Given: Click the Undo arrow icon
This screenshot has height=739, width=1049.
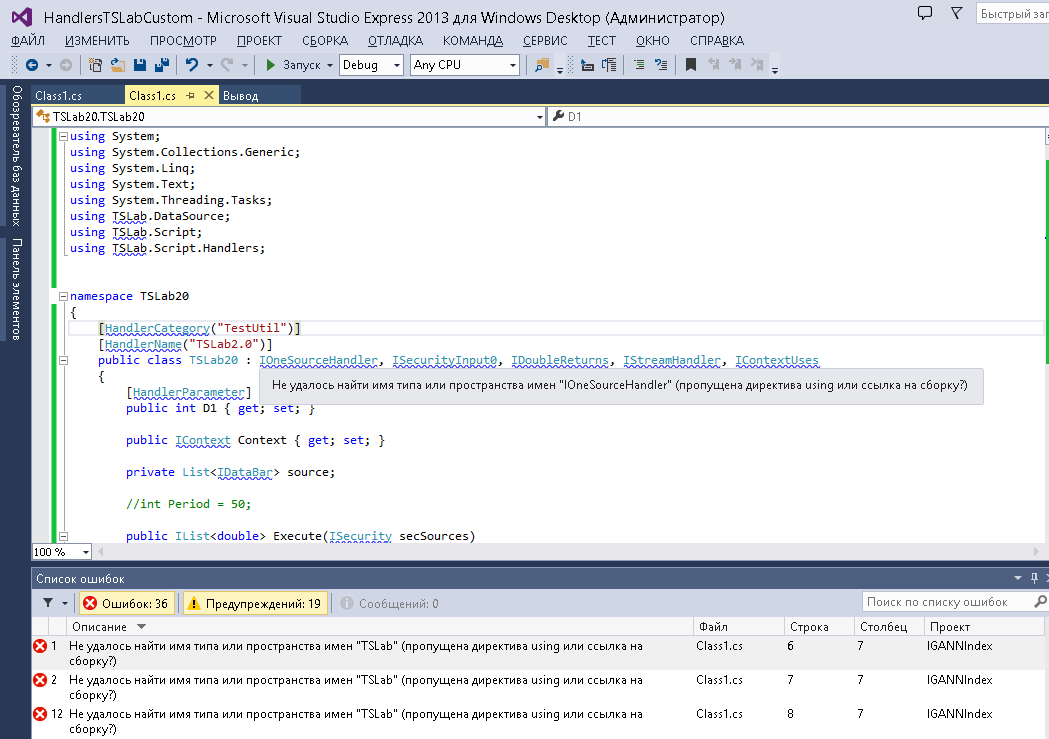Looking at the screenshot, I should 191,65.
